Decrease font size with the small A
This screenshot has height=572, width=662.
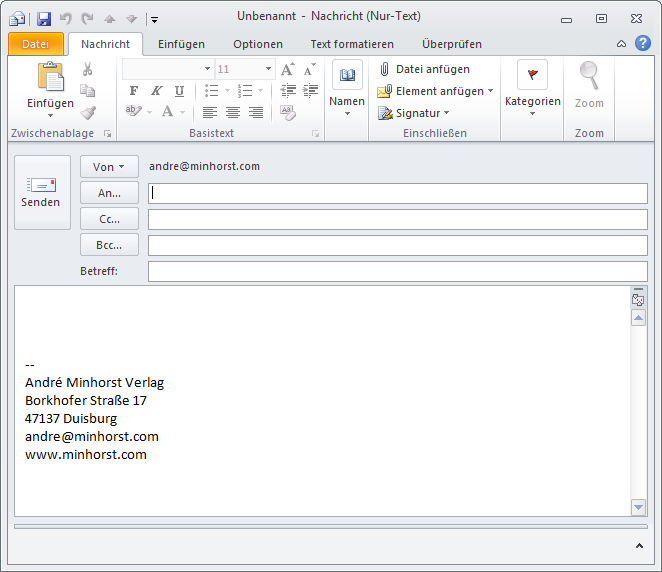(309, 69)
